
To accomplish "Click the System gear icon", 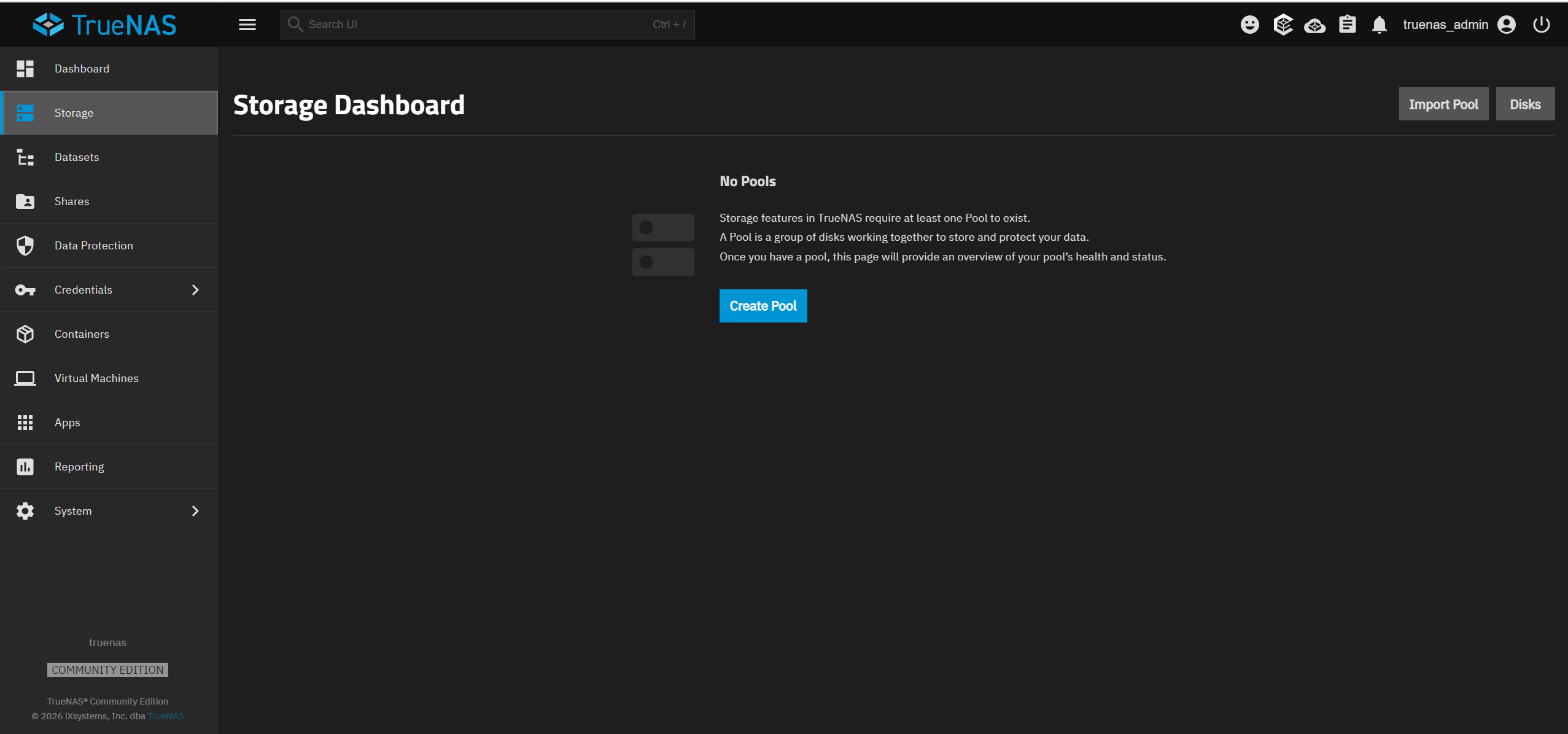I will 25,511.
